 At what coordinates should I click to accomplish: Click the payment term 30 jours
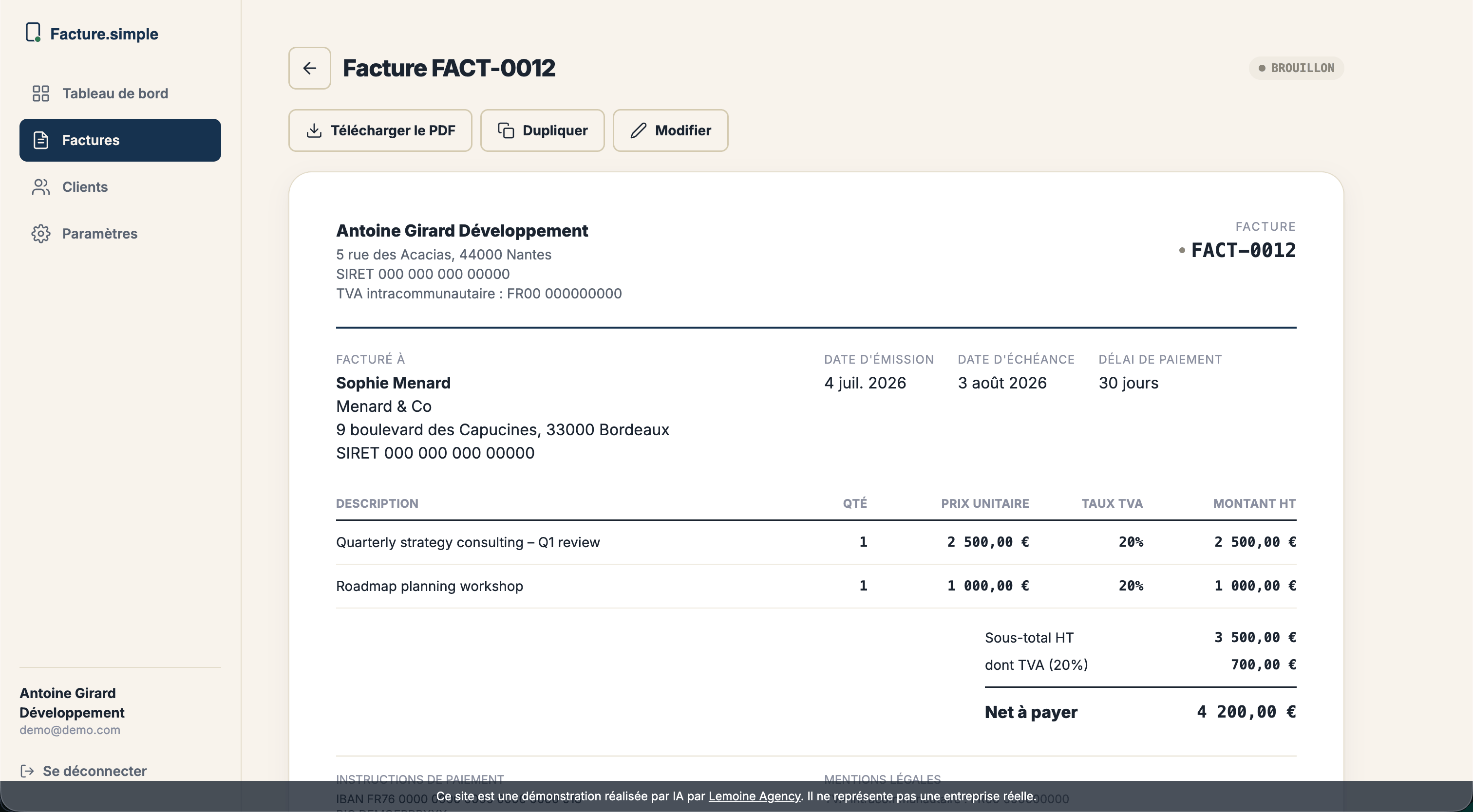[x=1128, y=383]
